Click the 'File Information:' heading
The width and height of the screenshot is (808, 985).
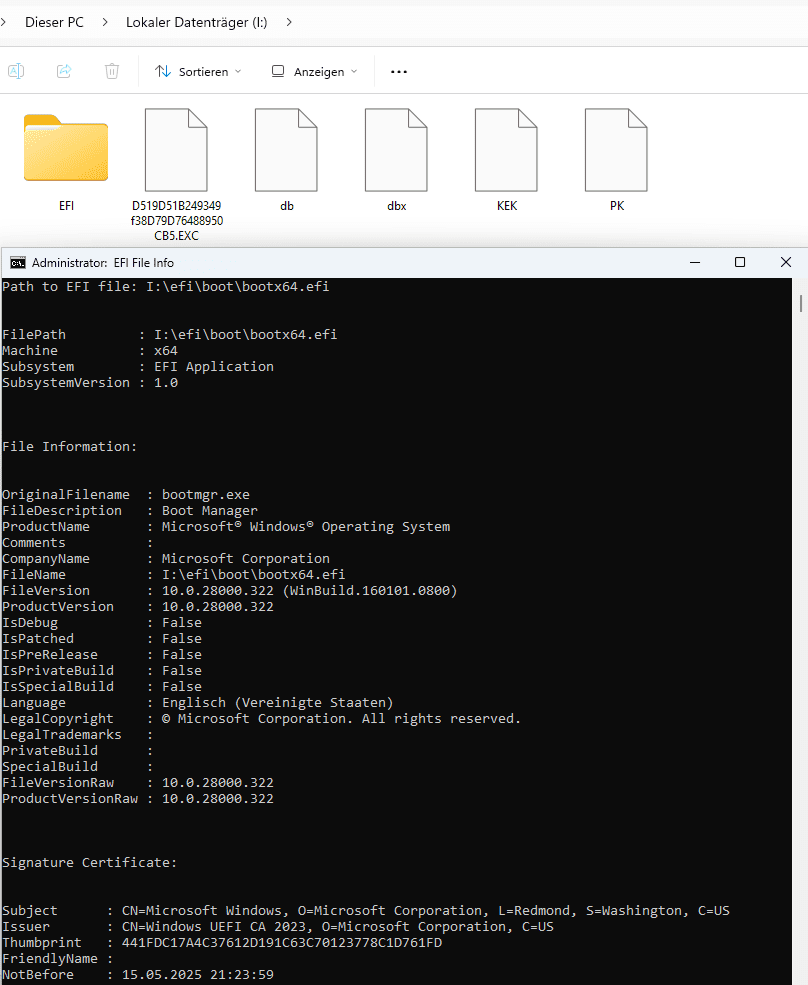pos(69,447)
